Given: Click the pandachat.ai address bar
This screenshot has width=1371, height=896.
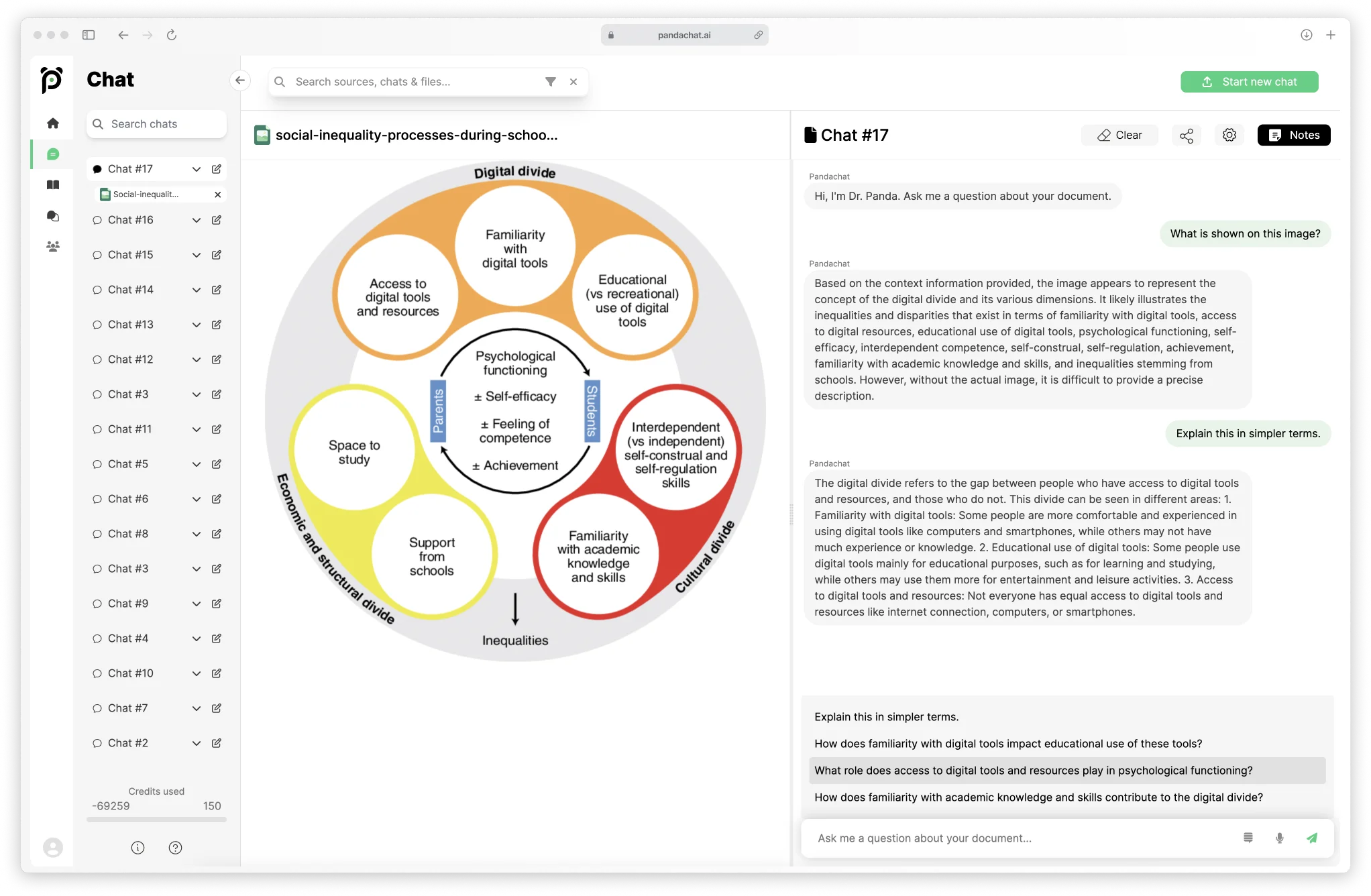Looking at the screenshot, I should 684,35.
